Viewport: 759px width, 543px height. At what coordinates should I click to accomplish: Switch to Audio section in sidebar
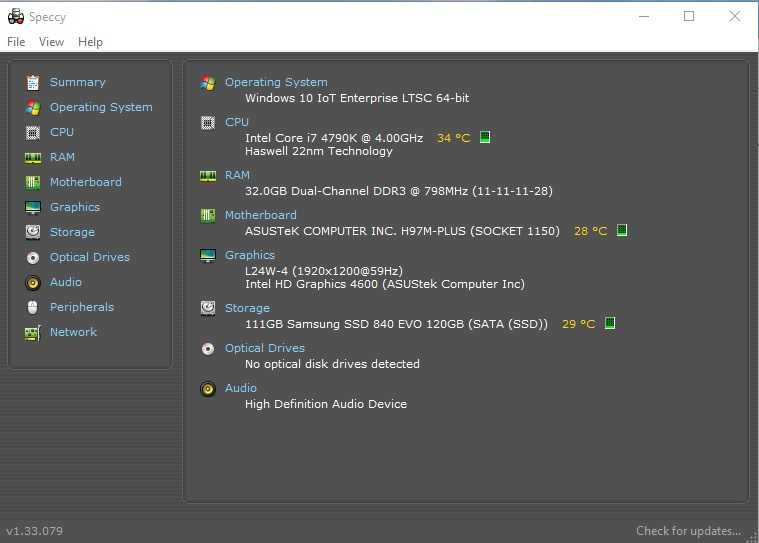tap(65, 282)
